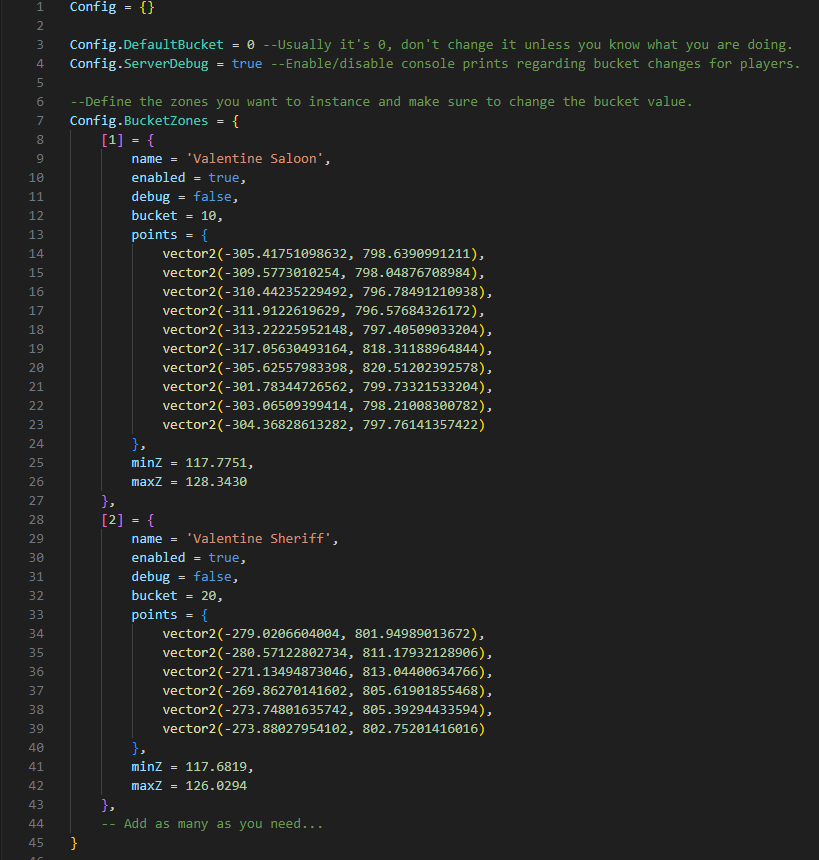Click the [2] zone key
The image size is (819, 860).
pyautogui.click(x=111, y=519)
